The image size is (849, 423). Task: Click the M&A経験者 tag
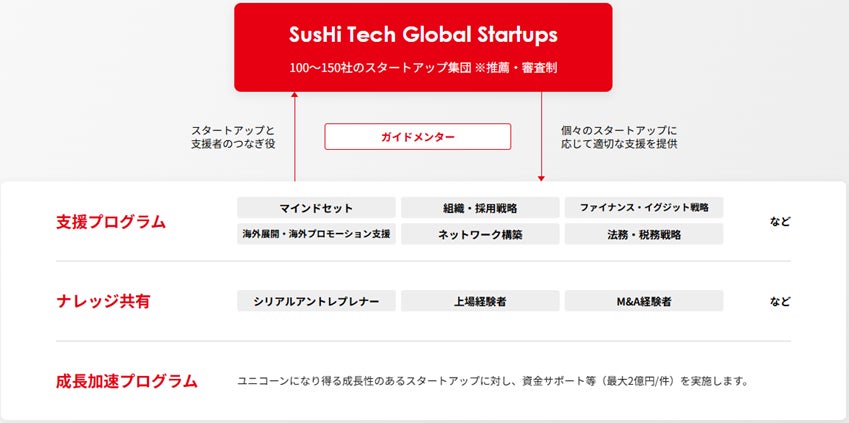(643, 301)
